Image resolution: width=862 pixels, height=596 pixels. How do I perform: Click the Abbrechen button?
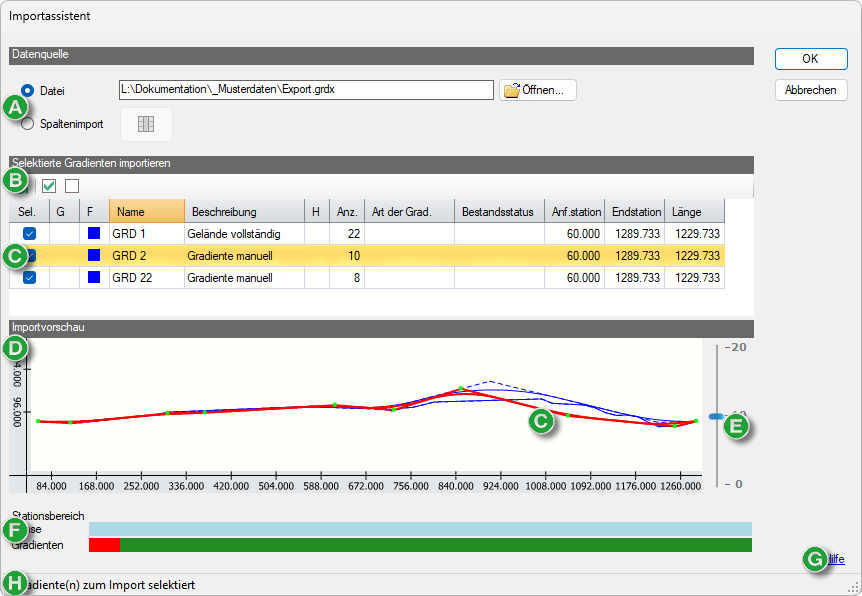coord(811,90)
